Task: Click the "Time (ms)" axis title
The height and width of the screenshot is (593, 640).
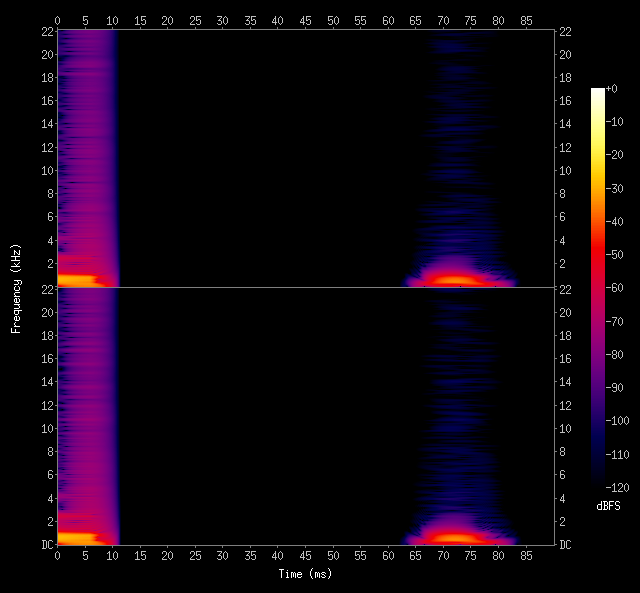Action: [x=305, y=574]
